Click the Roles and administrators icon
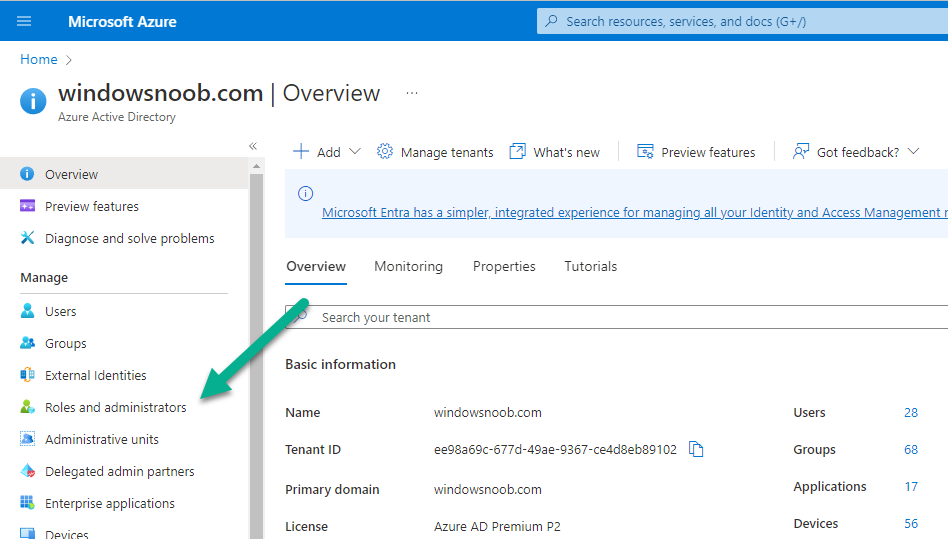Screen dimensions: 948x539 [27, 407]
